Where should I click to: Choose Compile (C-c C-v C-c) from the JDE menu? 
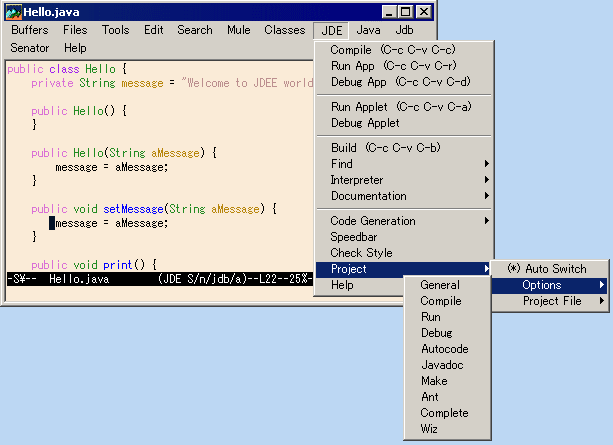pos(403,50)
